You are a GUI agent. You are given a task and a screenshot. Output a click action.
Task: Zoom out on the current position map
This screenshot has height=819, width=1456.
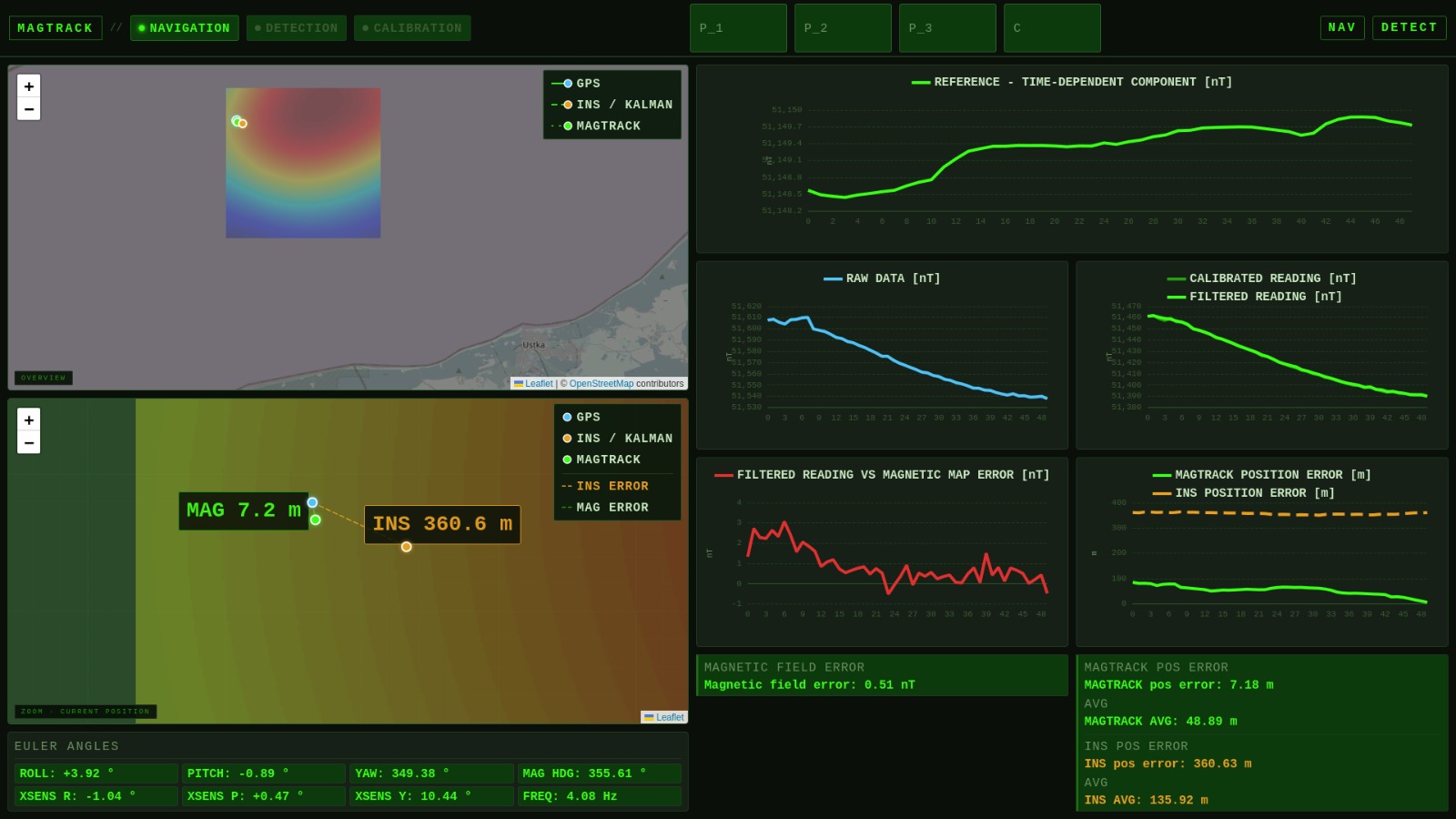click(29, 442)
